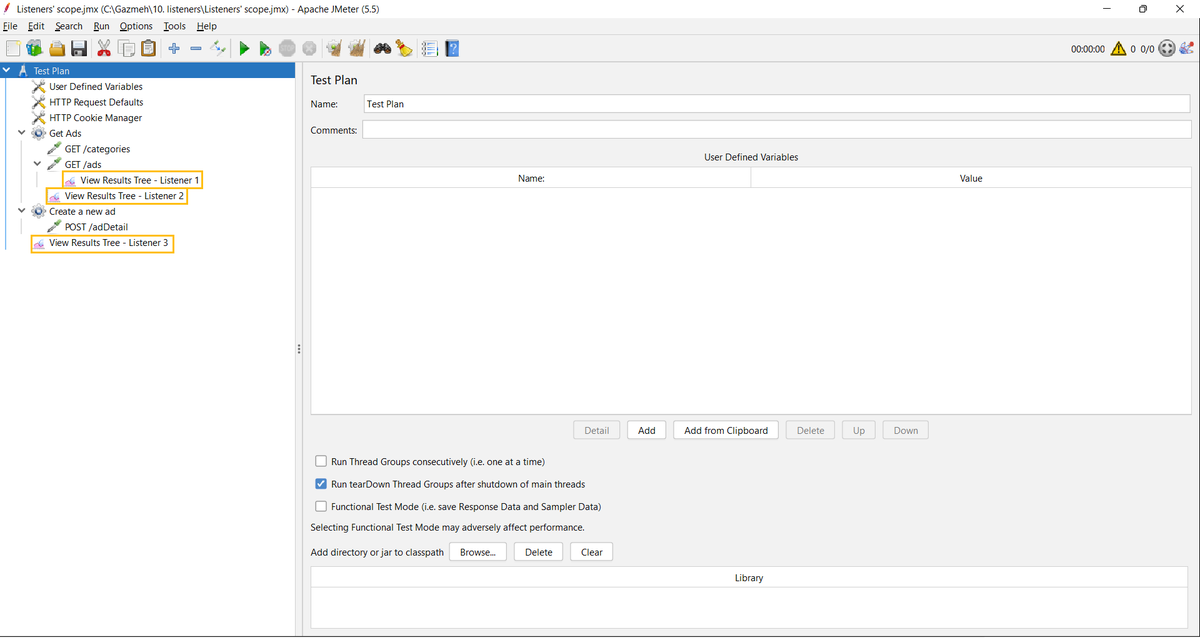Screen dimensions: 1200x638
Task: Click the Search binoculars icon
Action: [x=382, y=48]
